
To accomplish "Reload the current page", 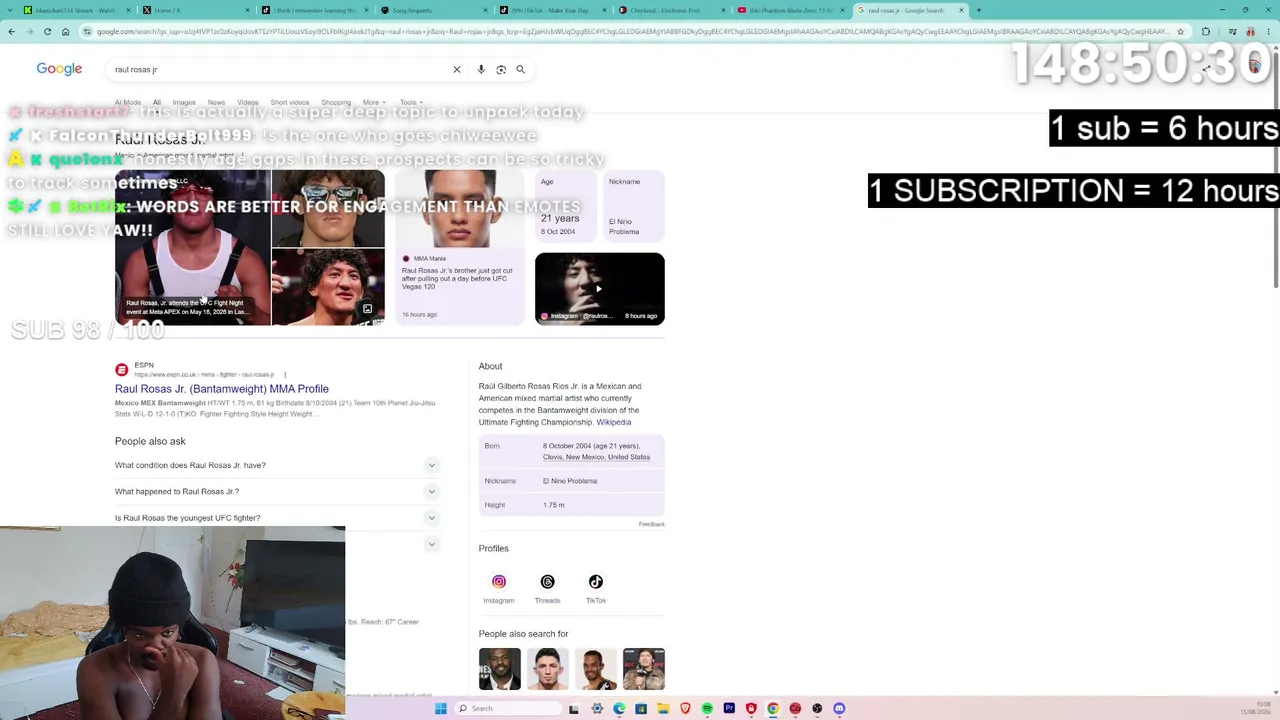I will pyautogui.click(x=47, y=32).
